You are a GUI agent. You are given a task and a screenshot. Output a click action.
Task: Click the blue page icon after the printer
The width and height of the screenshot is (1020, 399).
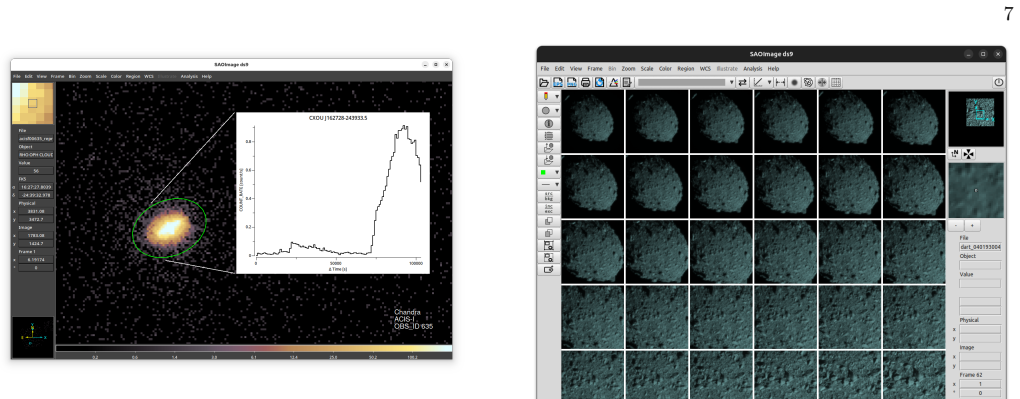(x=599, y=83)
